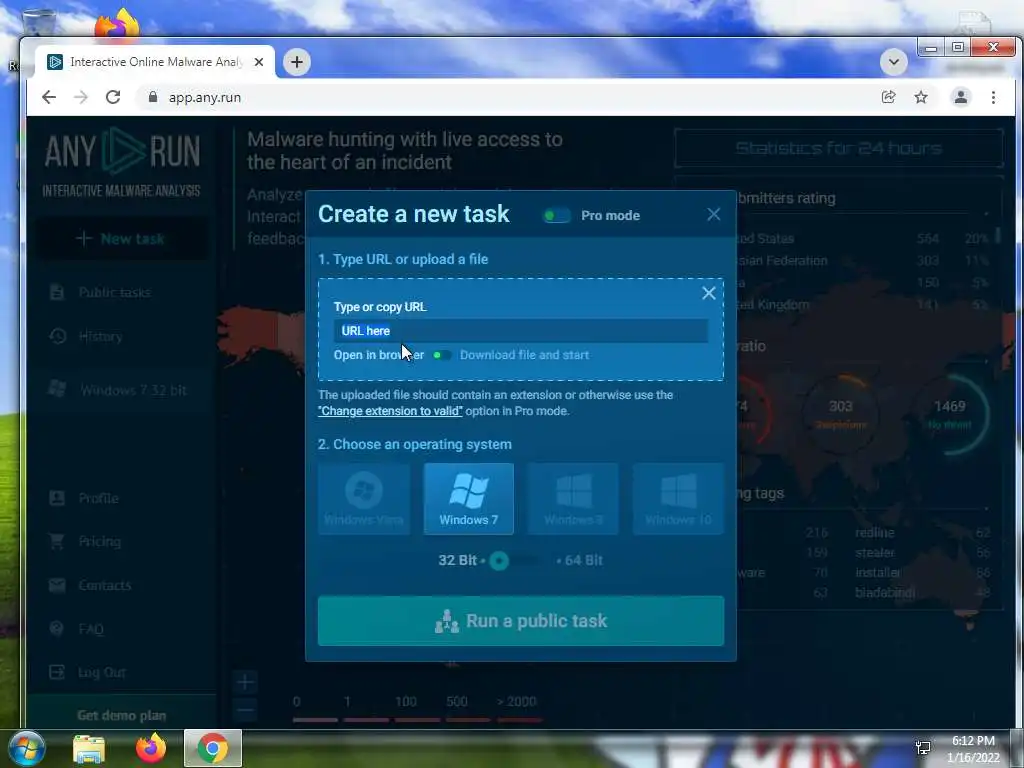The width and height of the screenshot is (1024, 768).
Task: Select Windows 10 operating system
Action: click(678, 499)
